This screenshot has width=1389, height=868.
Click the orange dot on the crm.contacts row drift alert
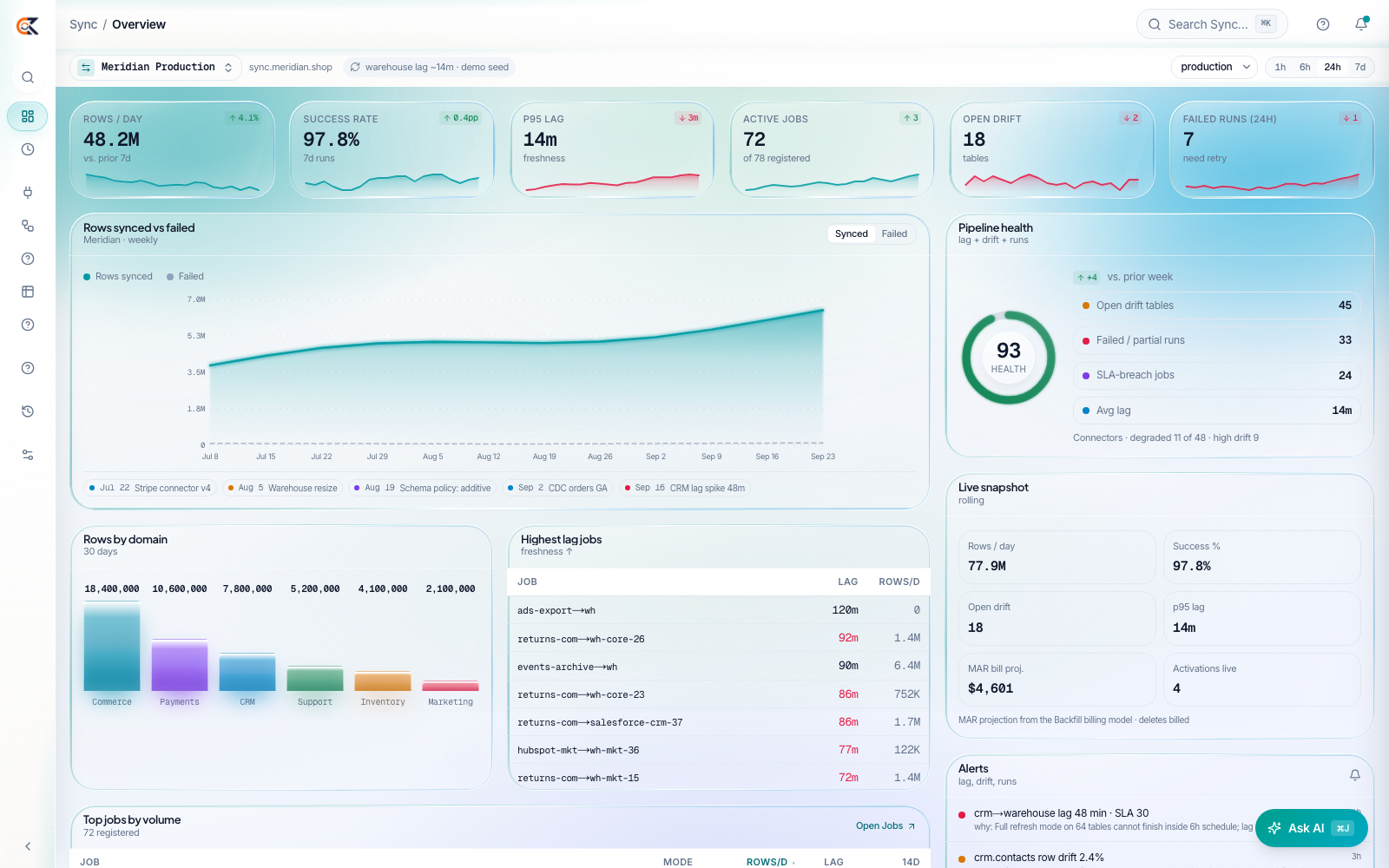[962, 859]
